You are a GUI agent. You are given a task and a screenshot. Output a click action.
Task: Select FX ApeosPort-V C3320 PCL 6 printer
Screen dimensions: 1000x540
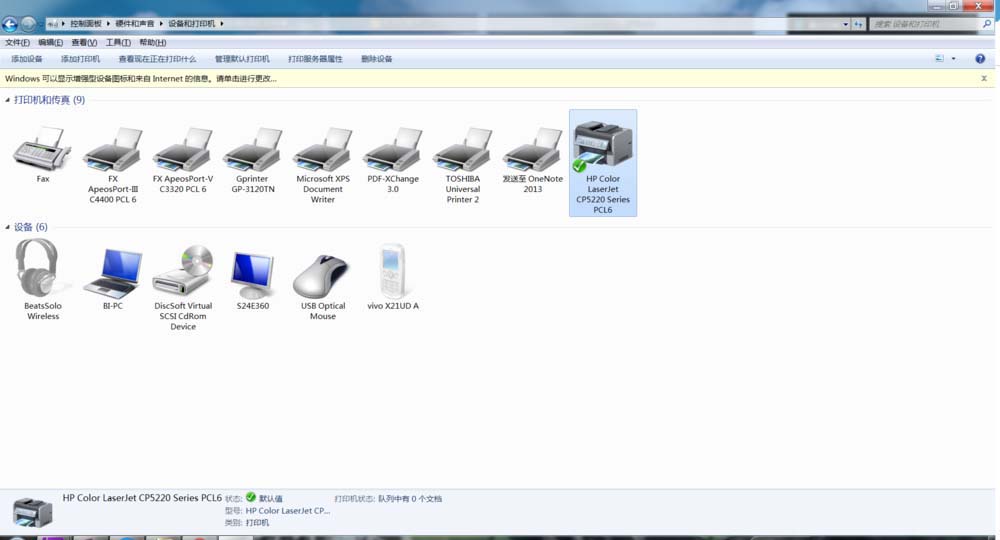[183, 149]
